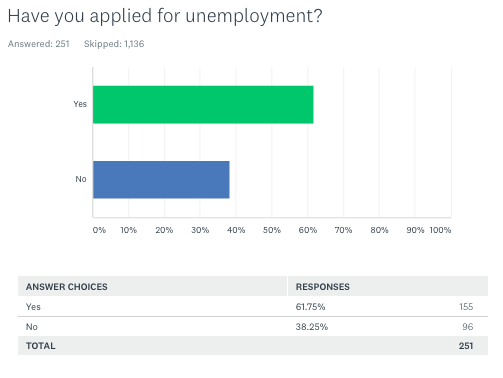Click the RESPONSES column header

click(x=323, y=287)
